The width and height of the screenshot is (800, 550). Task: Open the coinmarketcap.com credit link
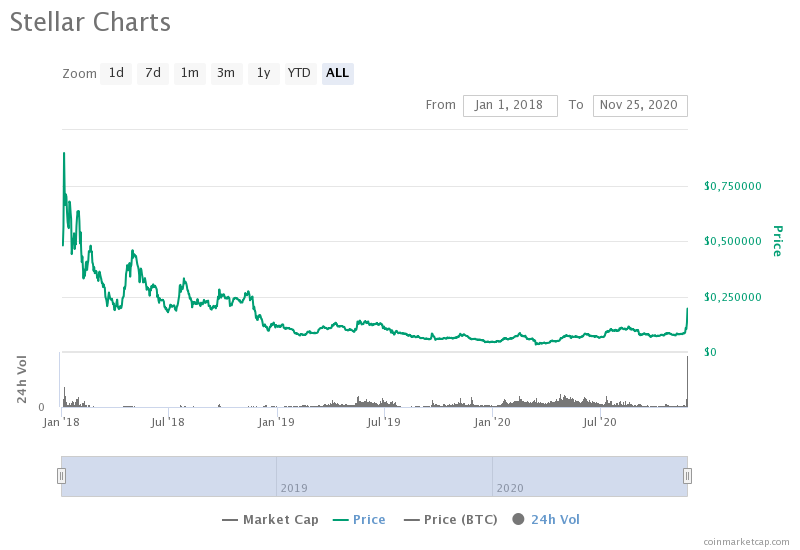tap(746, 541)
